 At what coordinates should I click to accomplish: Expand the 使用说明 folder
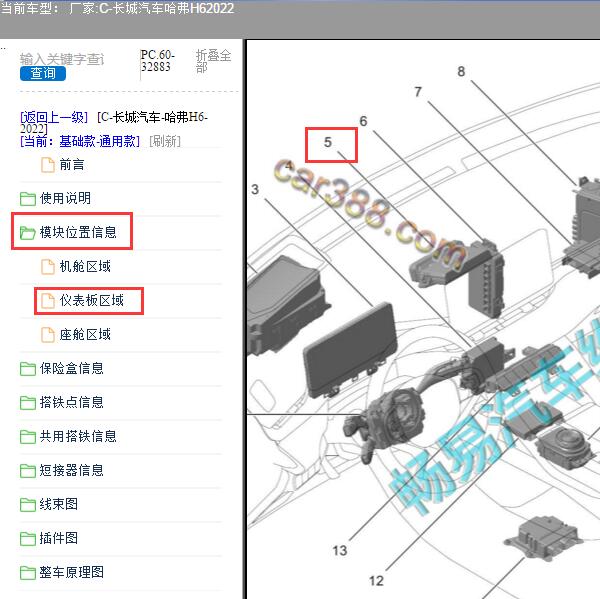pos(65,198)
